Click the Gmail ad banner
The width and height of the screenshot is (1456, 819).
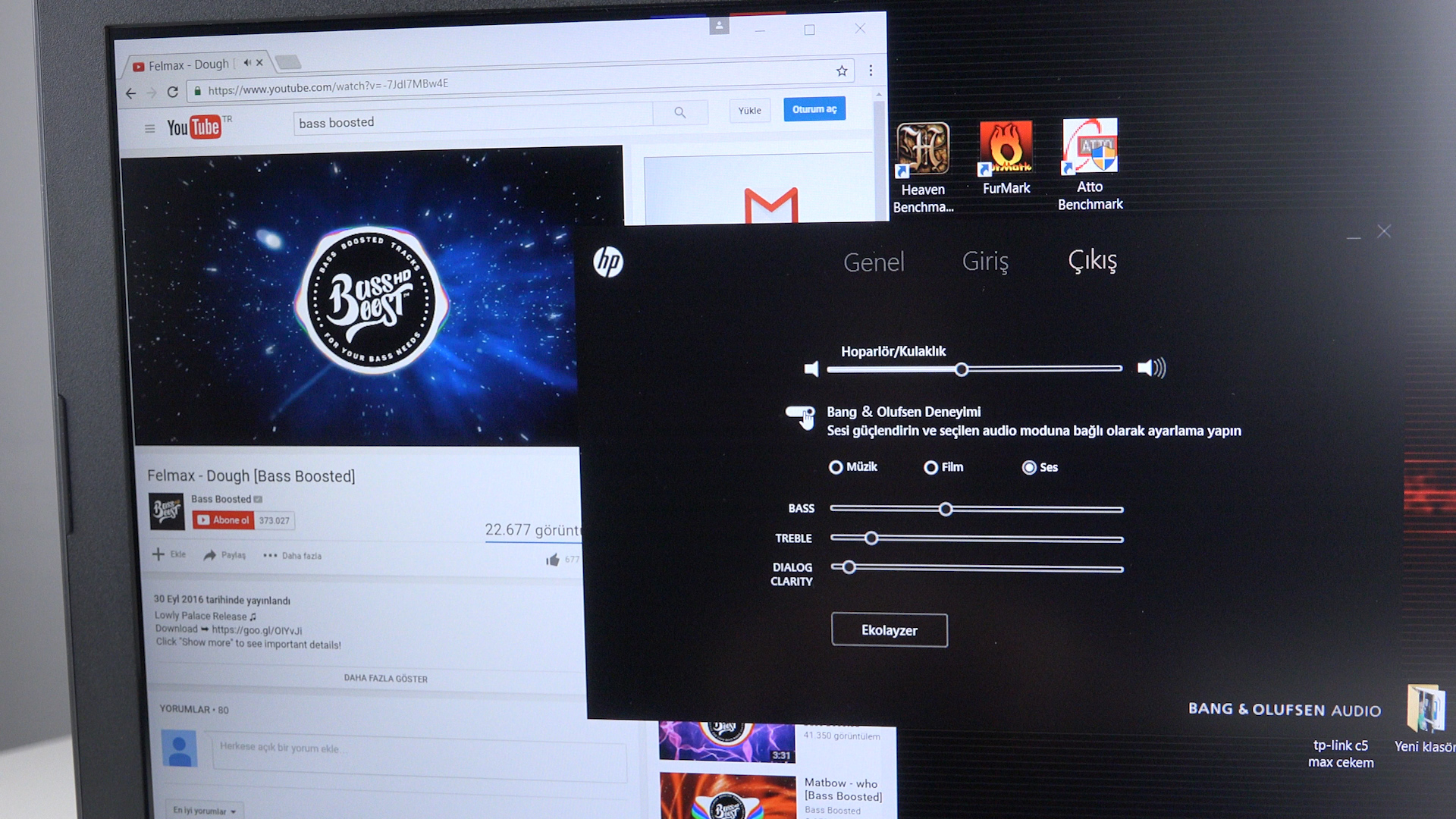pos(757,190)
